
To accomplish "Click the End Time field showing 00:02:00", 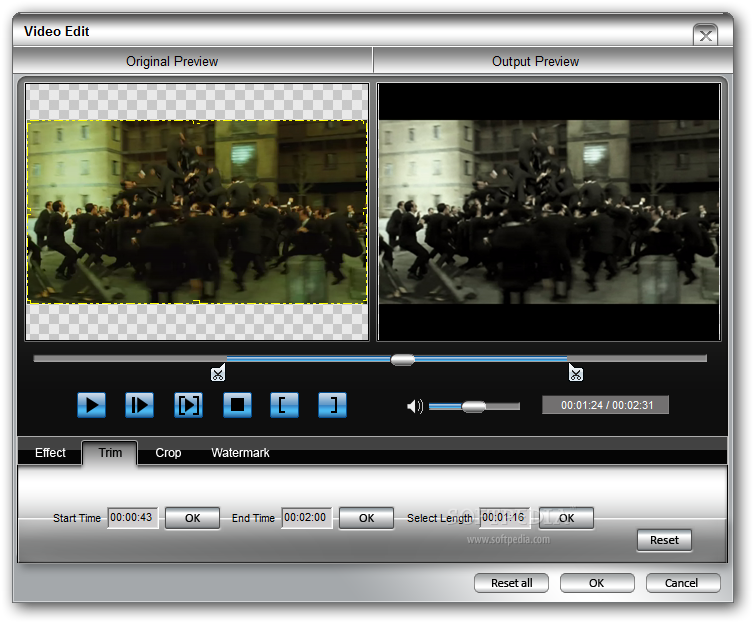I will click(x=307, y=518).
